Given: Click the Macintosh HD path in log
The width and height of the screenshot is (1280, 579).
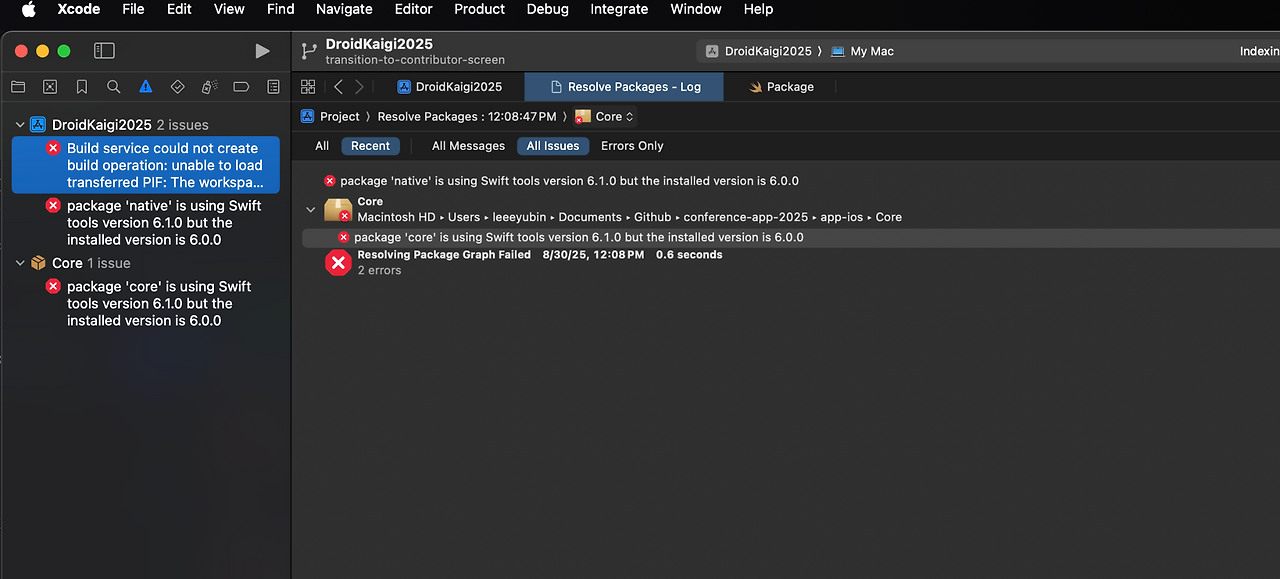Looking at the screenshot, I should pyautogui.click(x=396, y=217).
